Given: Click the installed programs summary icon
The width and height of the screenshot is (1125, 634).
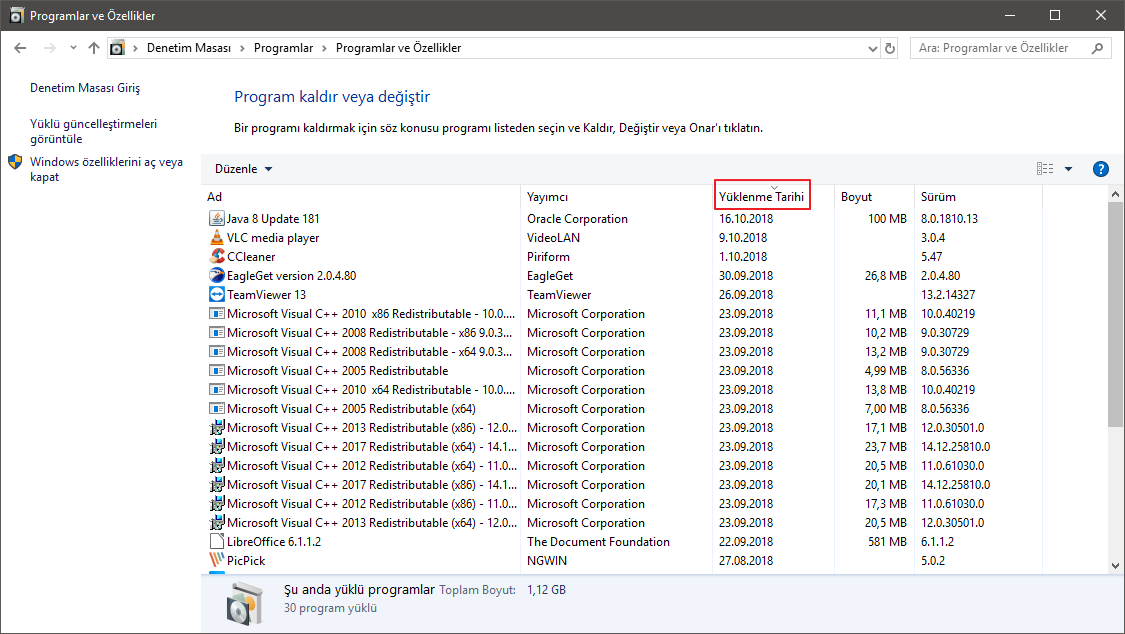Looking at the screenshot, I should tap(244, 602).
